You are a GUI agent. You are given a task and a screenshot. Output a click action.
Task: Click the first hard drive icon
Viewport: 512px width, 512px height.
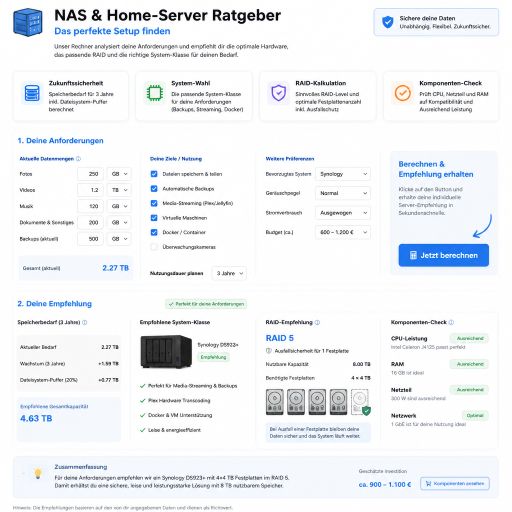pyautogui.click(x=275, y=402)
